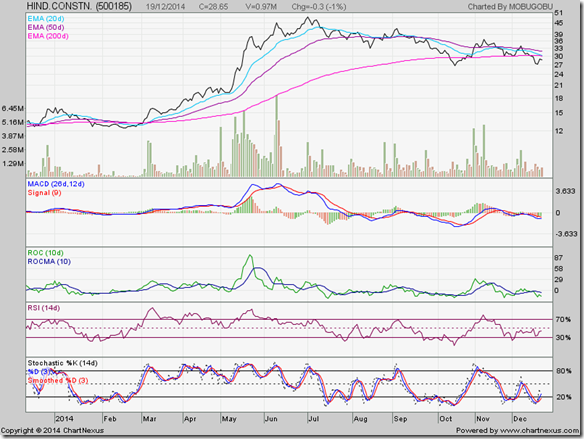This screenshot has width=584, height=439.
Task: Click the price axis value 27
Action: [x=559, y=65]
